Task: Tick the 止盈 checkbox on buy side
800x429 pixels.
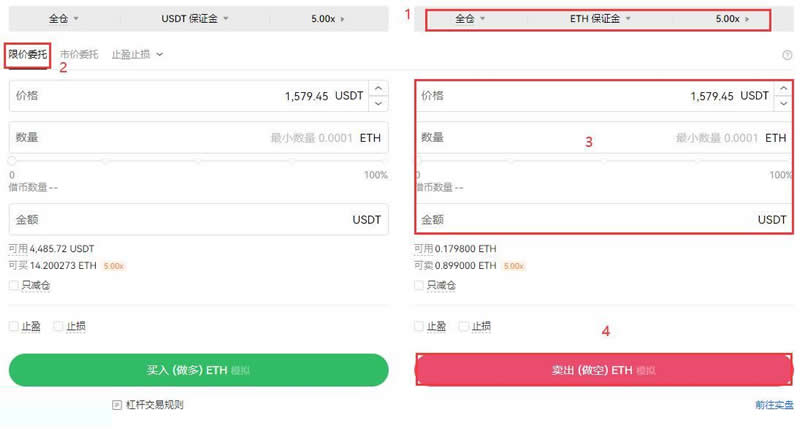Action: [x=14, y=326]
